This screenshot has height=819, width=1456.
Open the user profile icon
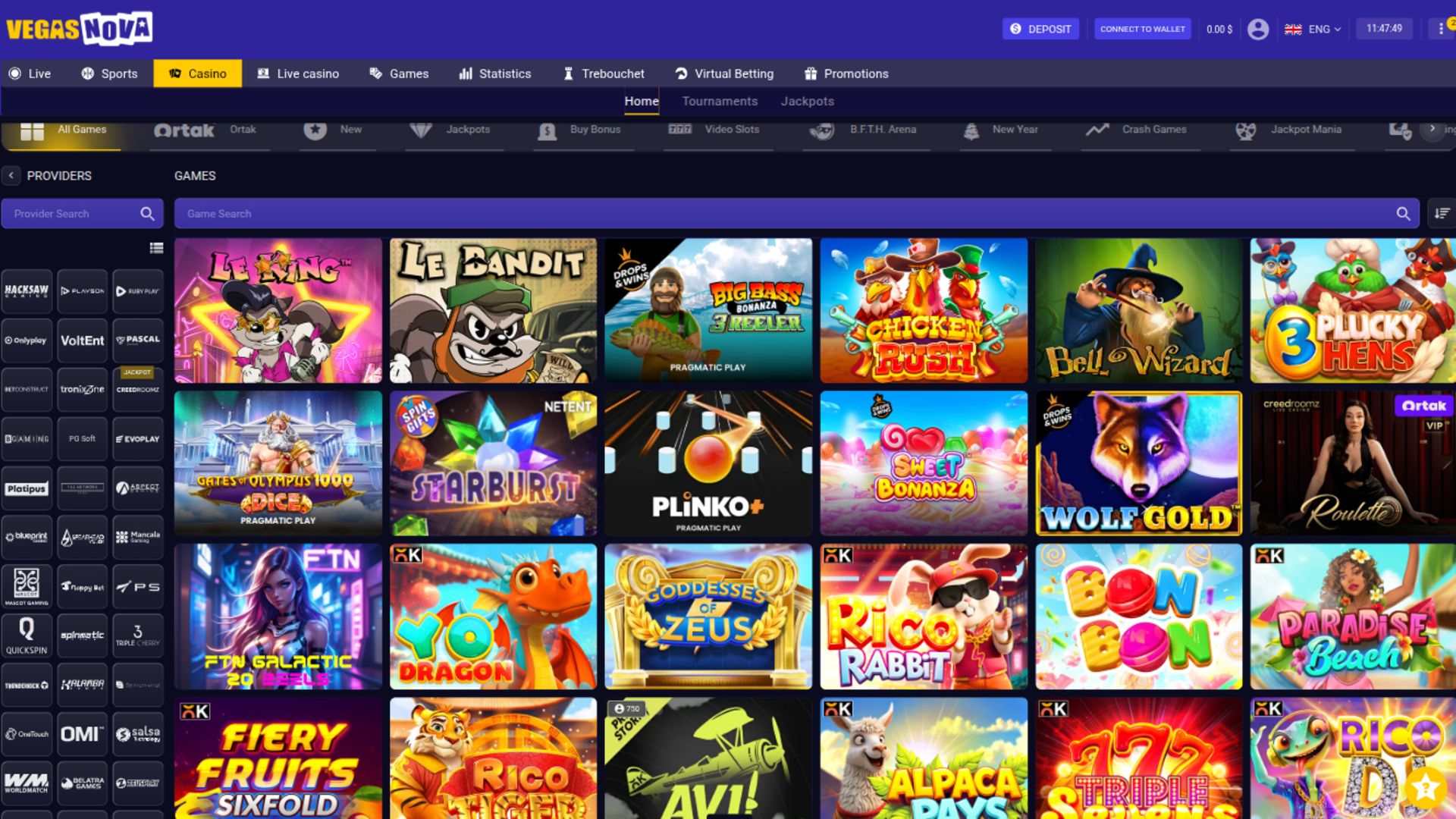click(x=1259, y=29)
